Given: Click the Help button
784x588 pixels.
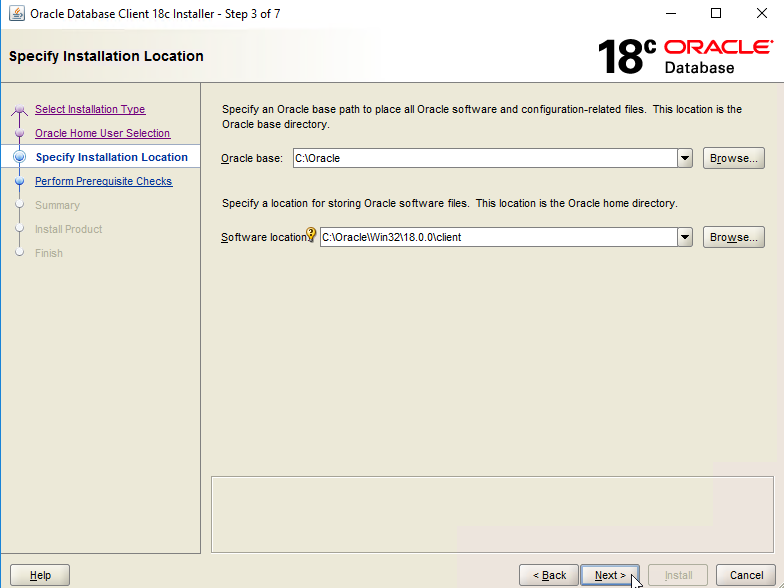Looking at the screenshot, I should point(40,576).
